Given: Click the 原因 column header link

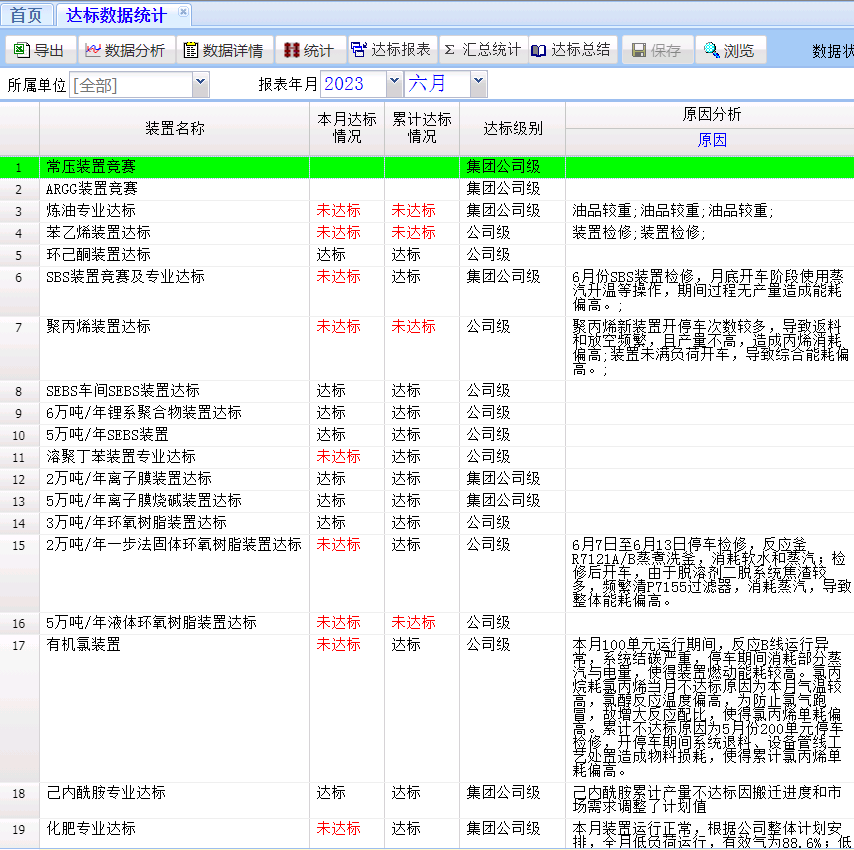Looking at the screenshot, I should coord(711,140).
